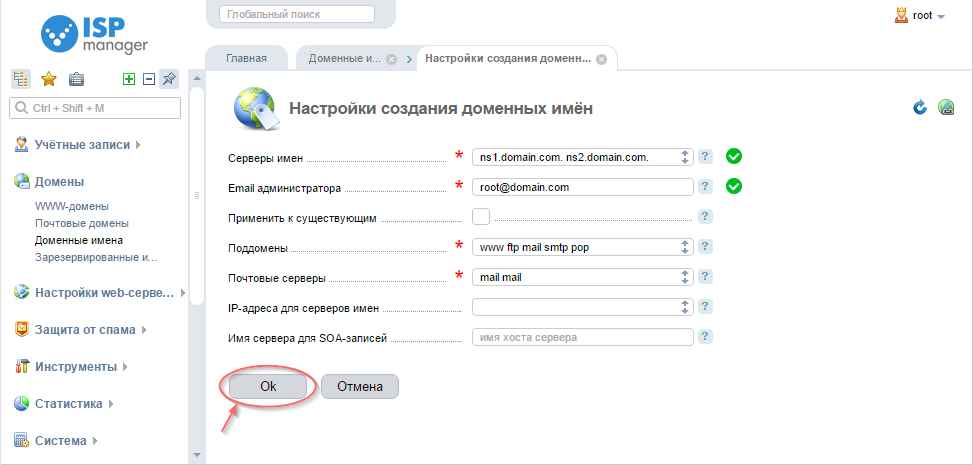
Task: Click the Email администратора input field
Action: click(x=582, y=187)
